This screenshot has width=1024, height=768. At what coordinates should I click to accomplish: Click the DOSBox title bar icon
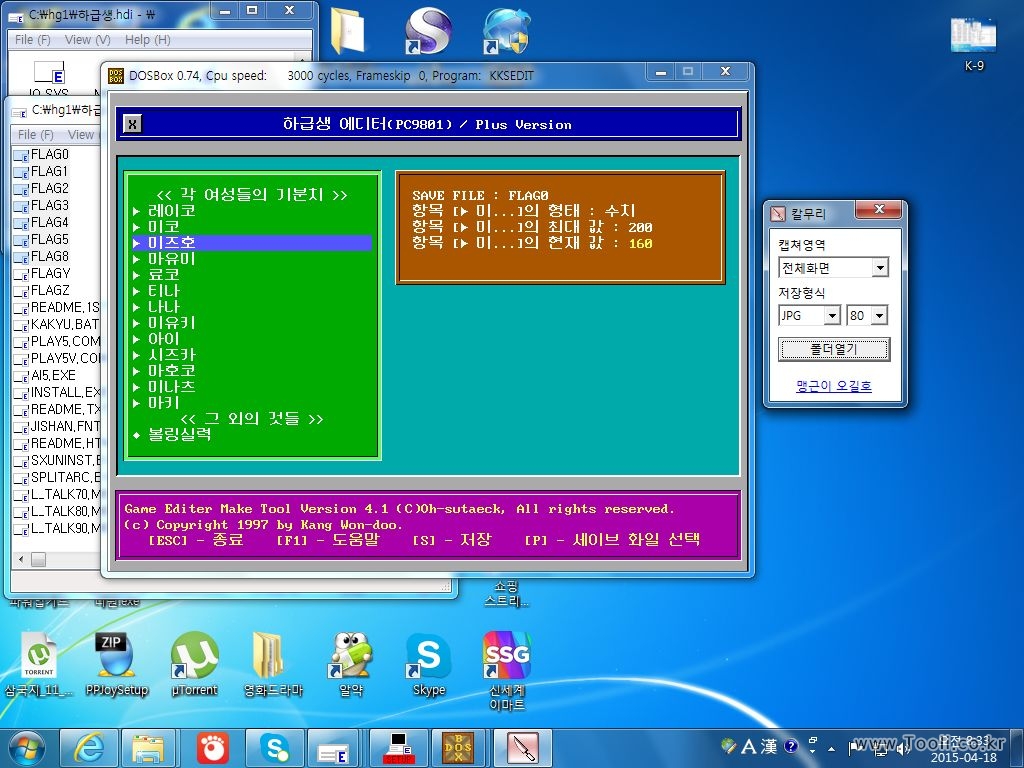tap(116, 76)
